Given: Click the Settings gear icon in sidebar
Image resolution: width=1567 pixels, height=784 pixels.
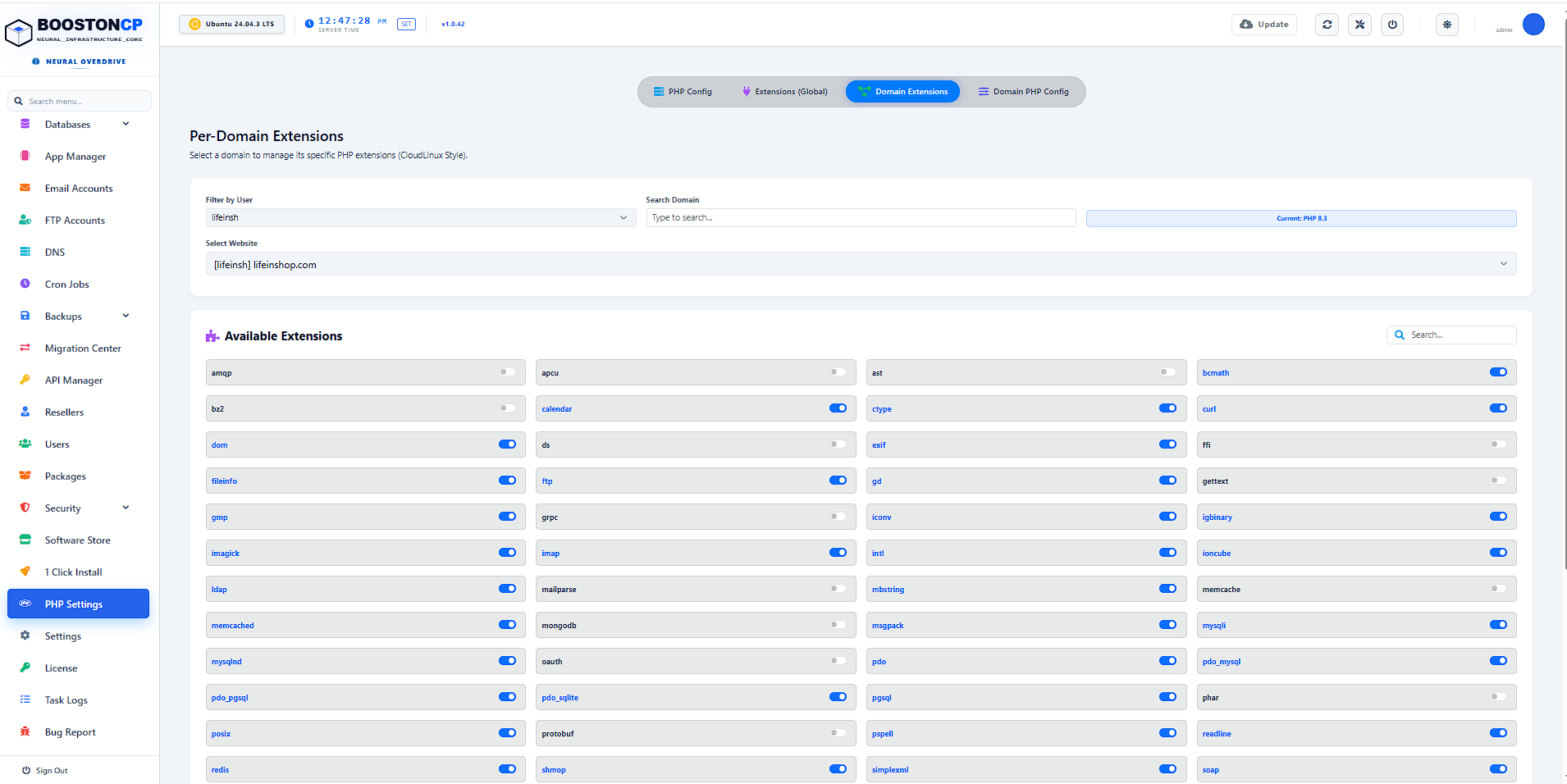Looking at the screenshot, I should point(25,636).
